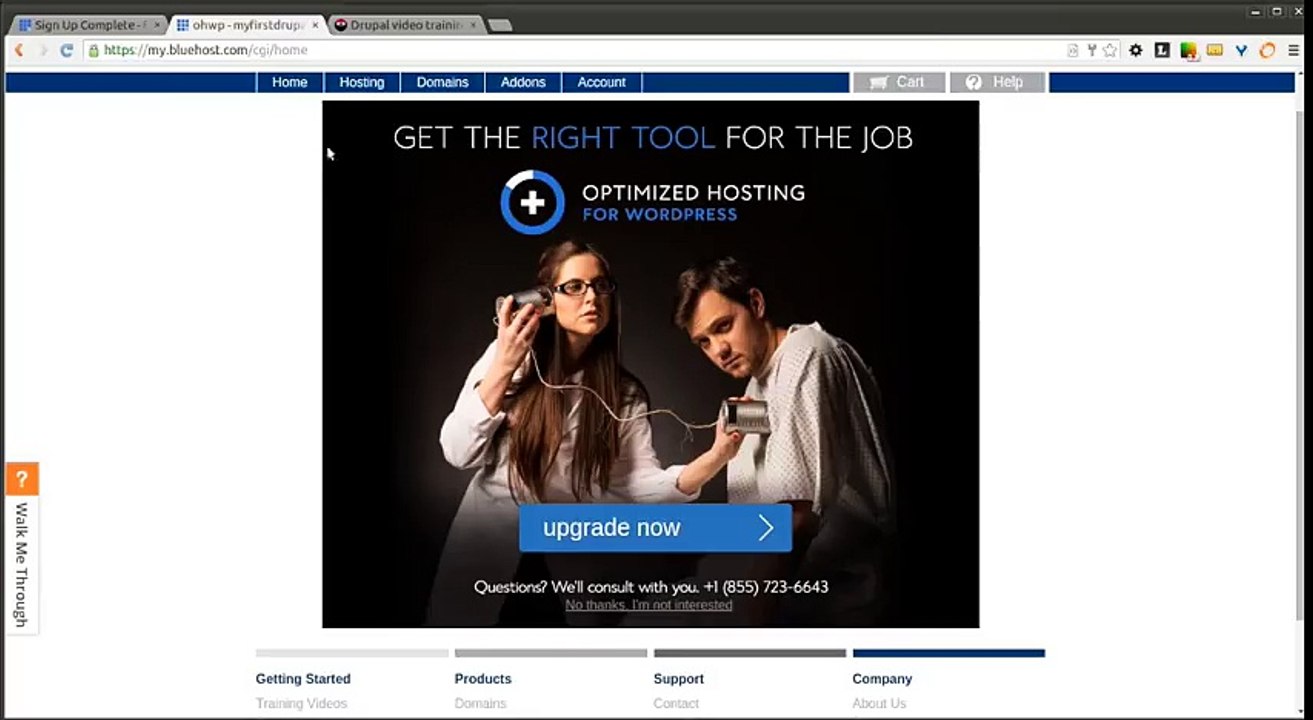Open the Hosting menu item

[361, 83]
